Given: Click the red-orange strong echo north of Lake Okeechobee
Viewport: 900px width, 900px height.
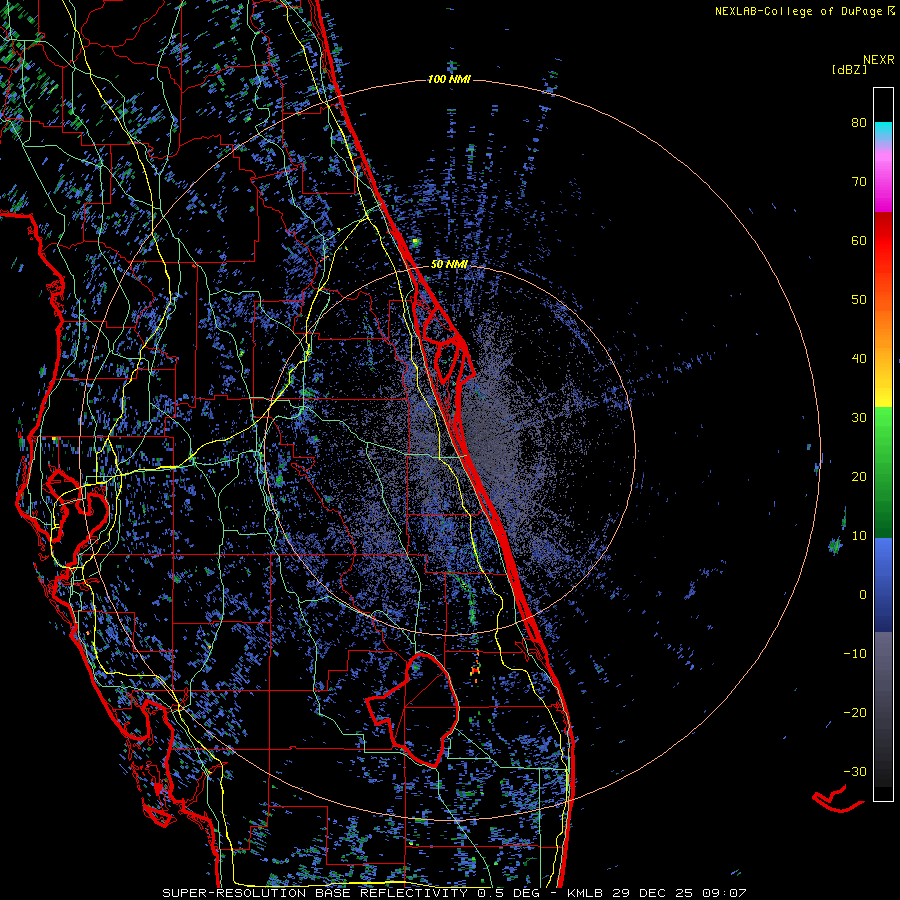Looking at the screenshot, I should pos(475,669).
